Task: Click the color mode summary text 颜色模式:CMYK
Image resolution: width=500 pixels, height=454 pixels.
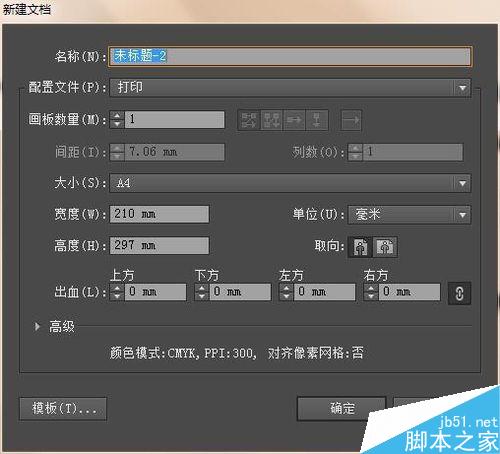Action: click(x=153, y=353)
